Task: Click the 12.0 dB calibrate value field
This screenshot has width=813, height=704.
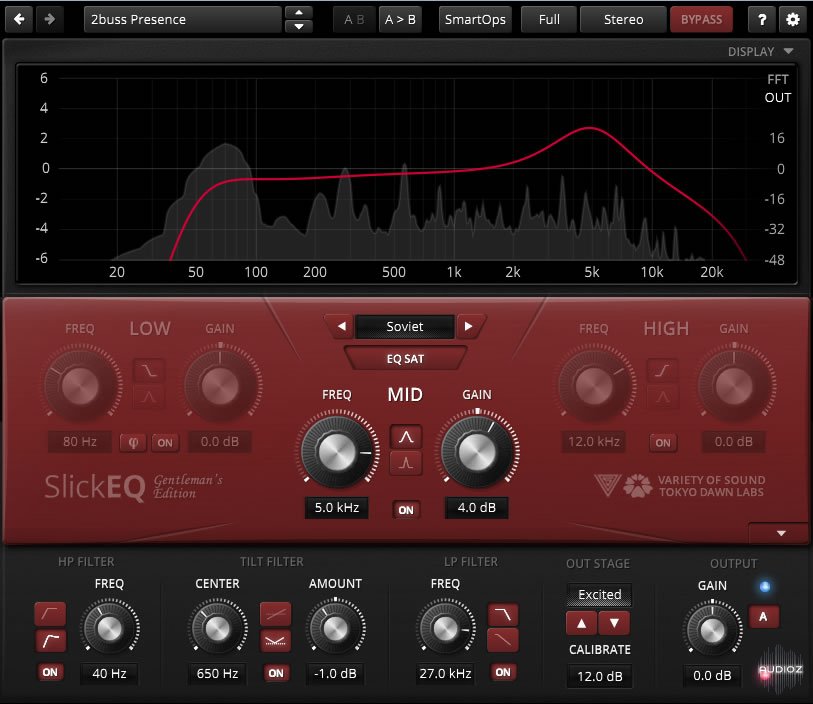Action: tap(599, 677)
